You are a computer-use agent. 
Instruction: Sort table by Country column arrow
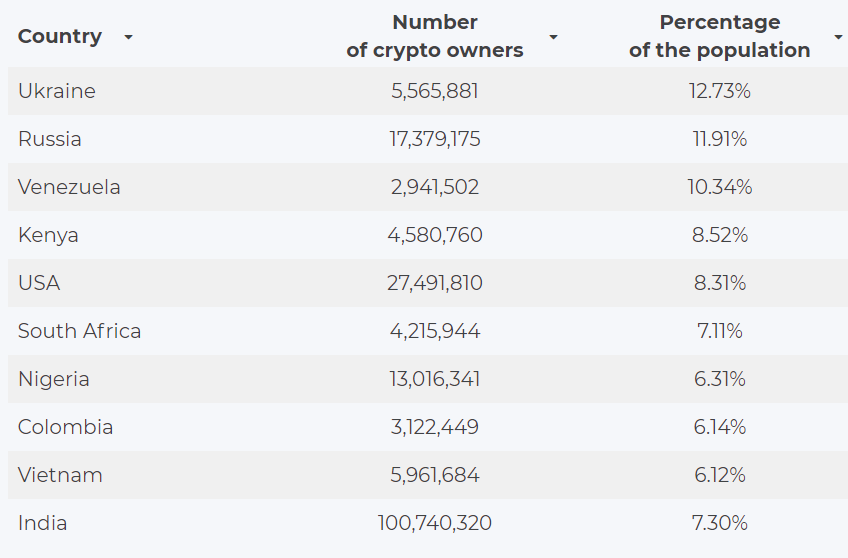point(128,37)
